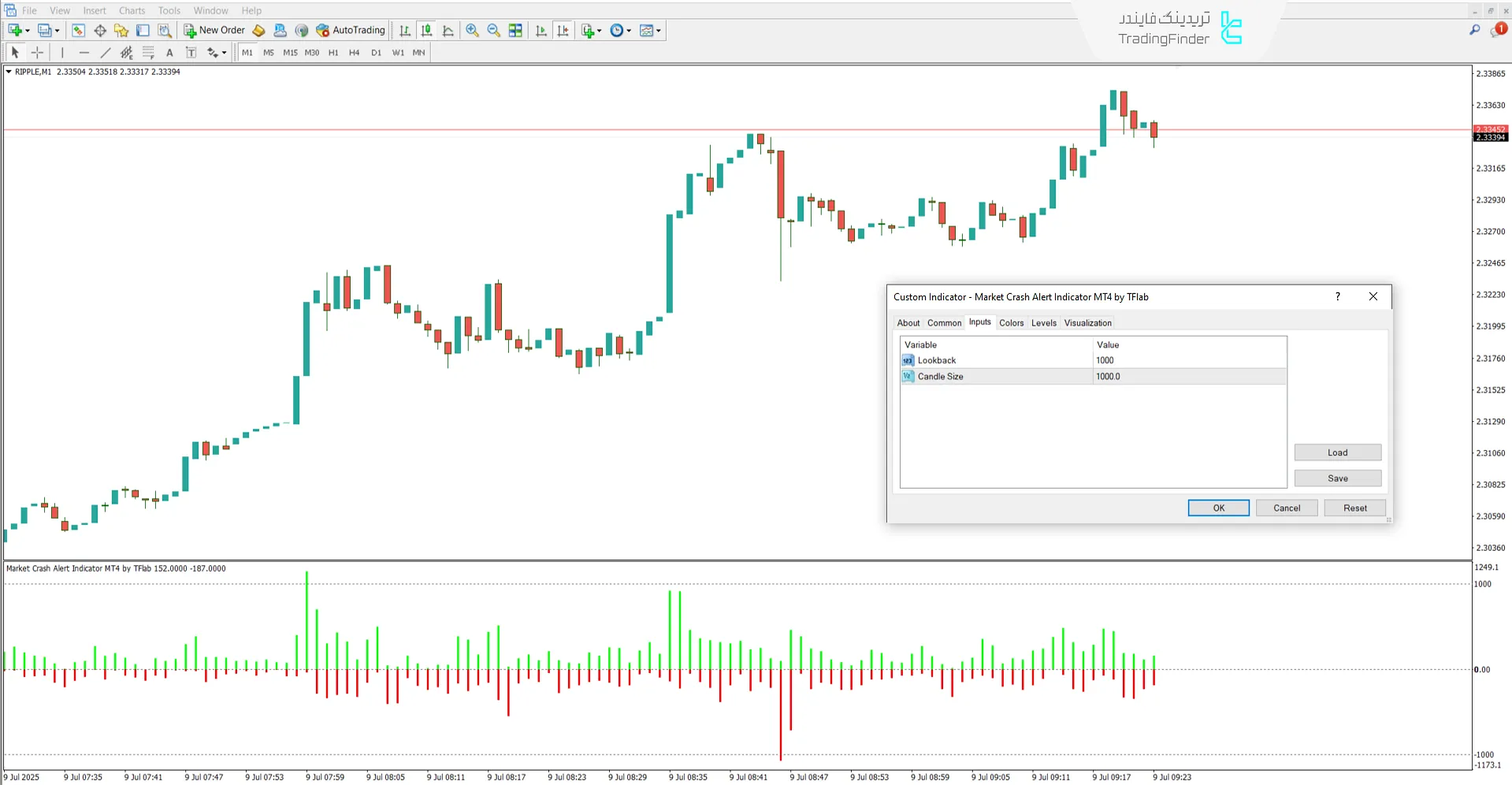This screenshot has width=1512, height=785.
Task: Open the chart Templates dropdown
Action: pos(649,30)
